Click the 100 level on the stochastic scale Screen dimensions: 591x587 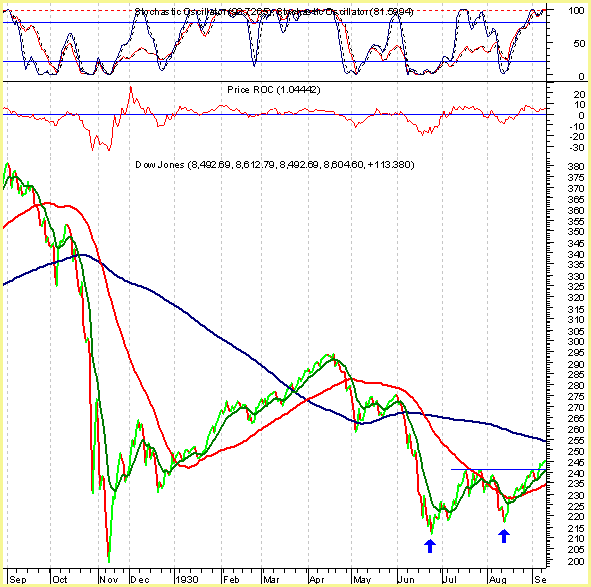(x=576, y=11)
